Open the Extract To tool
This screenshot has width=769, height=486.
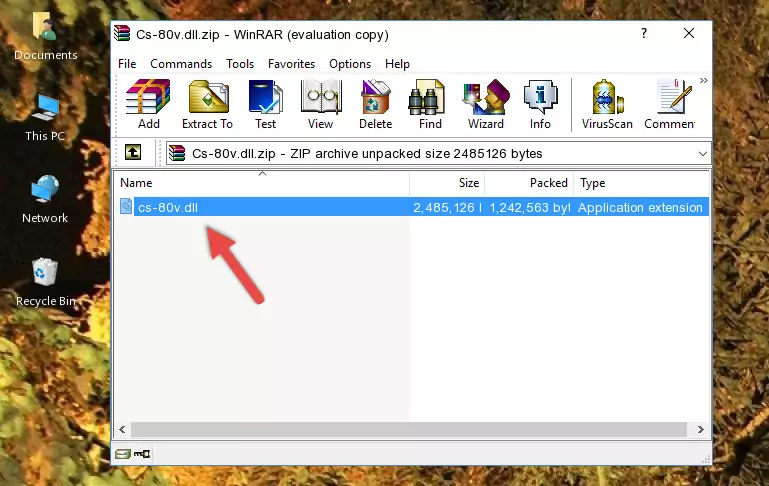click(x=207, y=104)
